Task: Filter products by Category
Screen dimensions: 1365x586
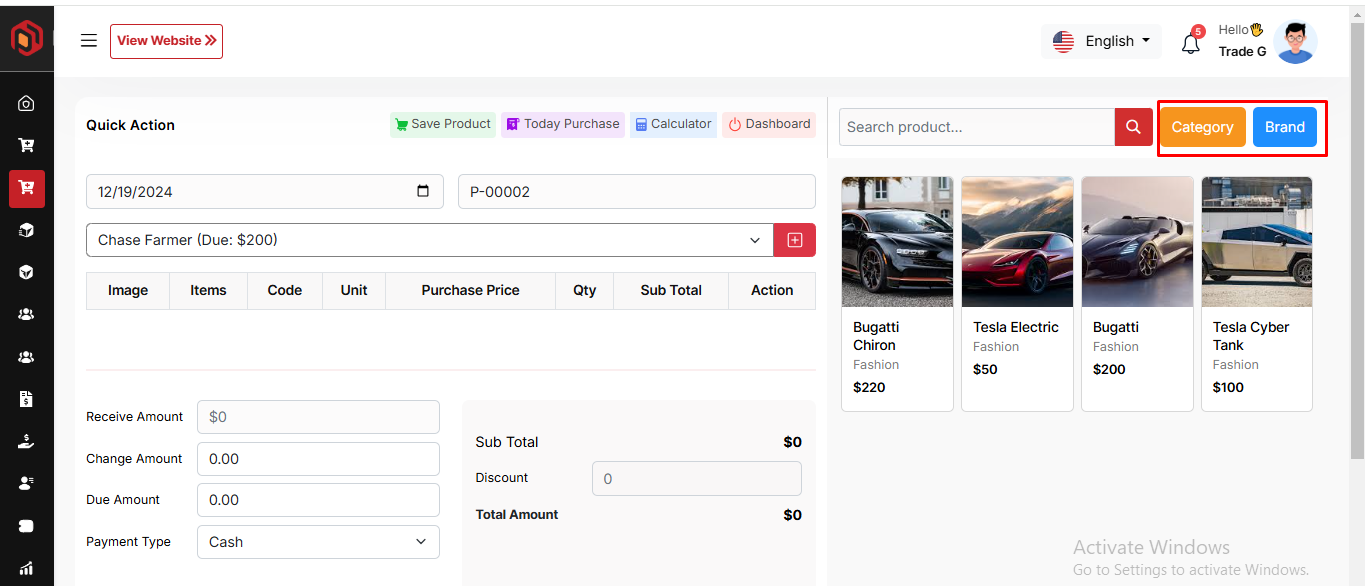Action: pyautogui.click(x=1202, y=127)
